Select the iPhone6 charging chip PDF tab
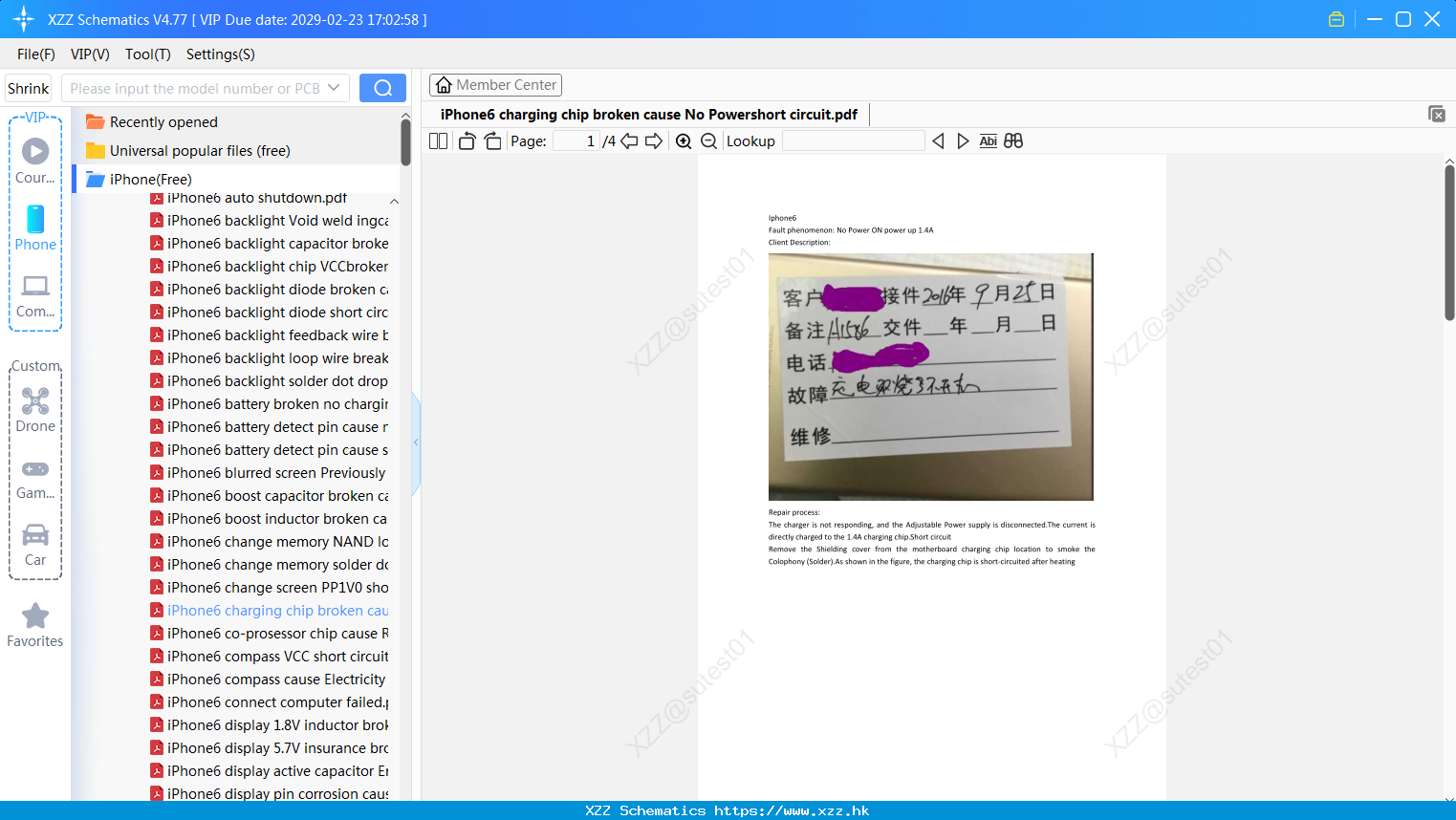The height and width of the screenshot is (820, 1456). 649,115
